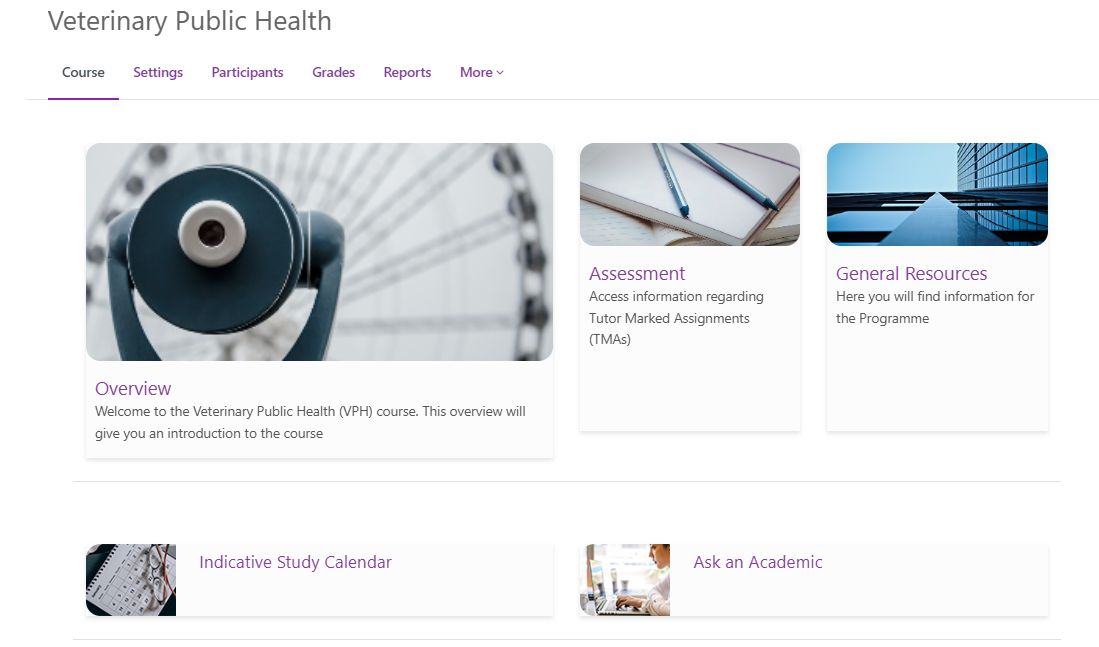This screenshot has width=1099, height=647.
Task: Click the General Resources building image
Action: (938, 195)
